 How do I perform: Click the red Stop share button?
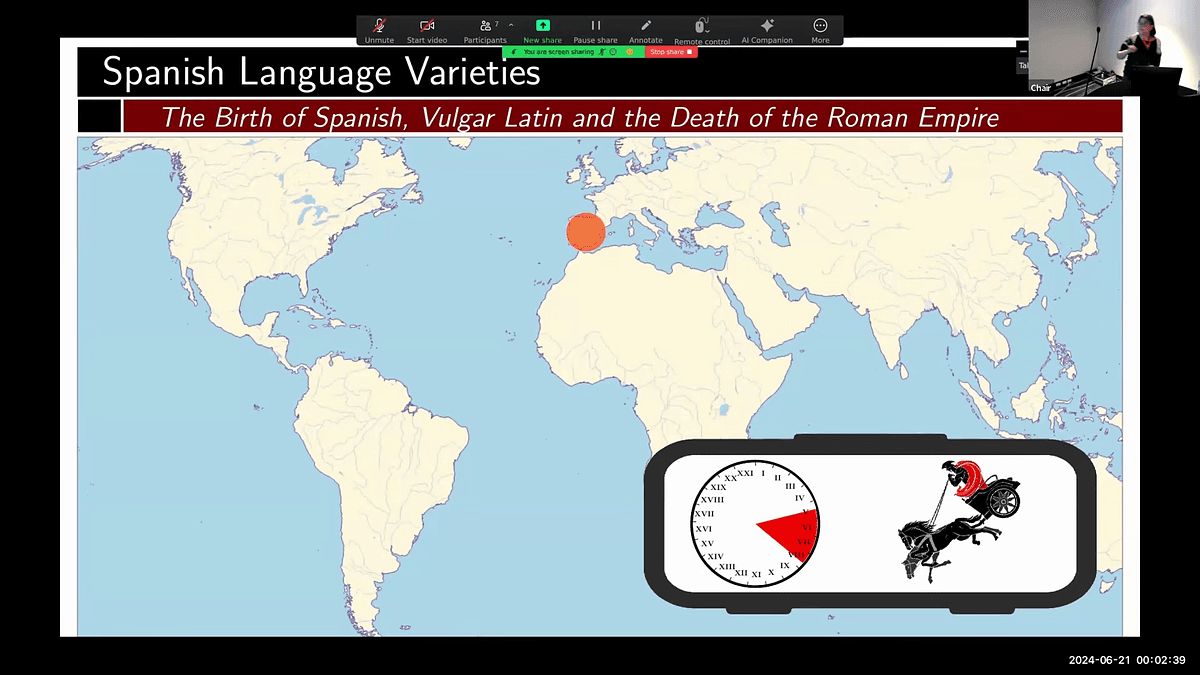click(x=671, y=51)
